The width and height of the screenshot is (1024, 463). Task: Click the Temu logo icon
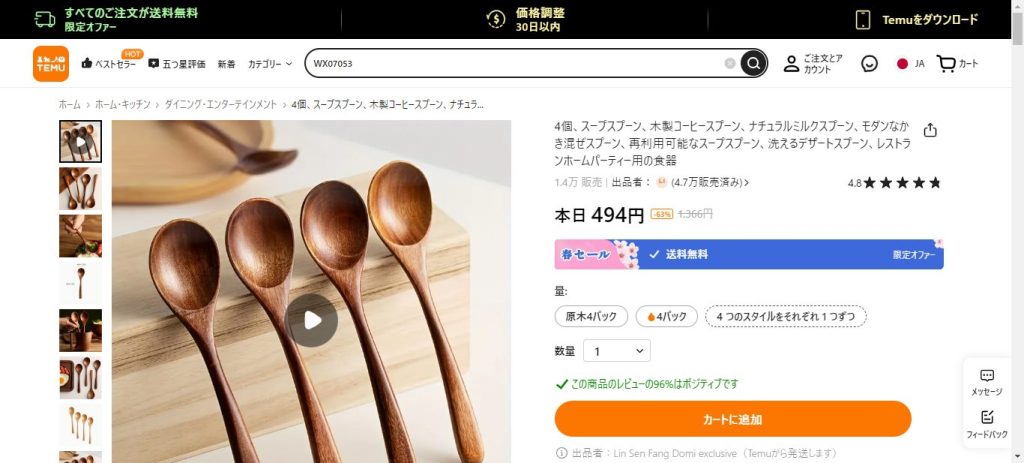pyautogui.click(x=50, y=64)
